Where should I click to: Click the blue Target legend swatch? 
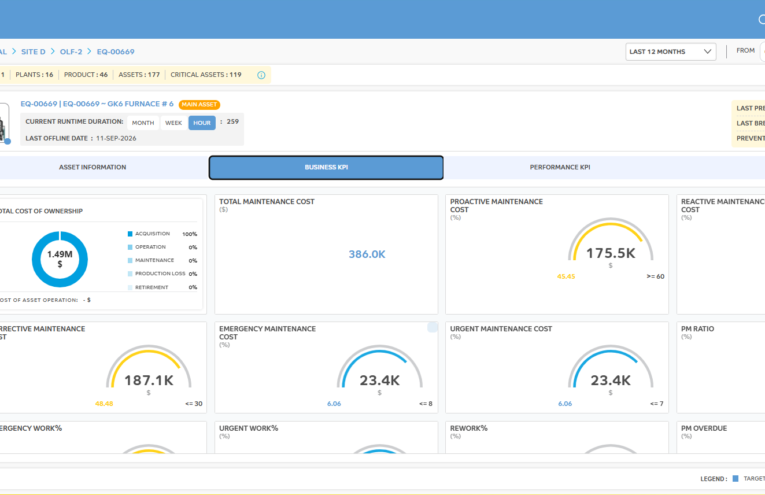pyautogui.click(x=735, y=478)
